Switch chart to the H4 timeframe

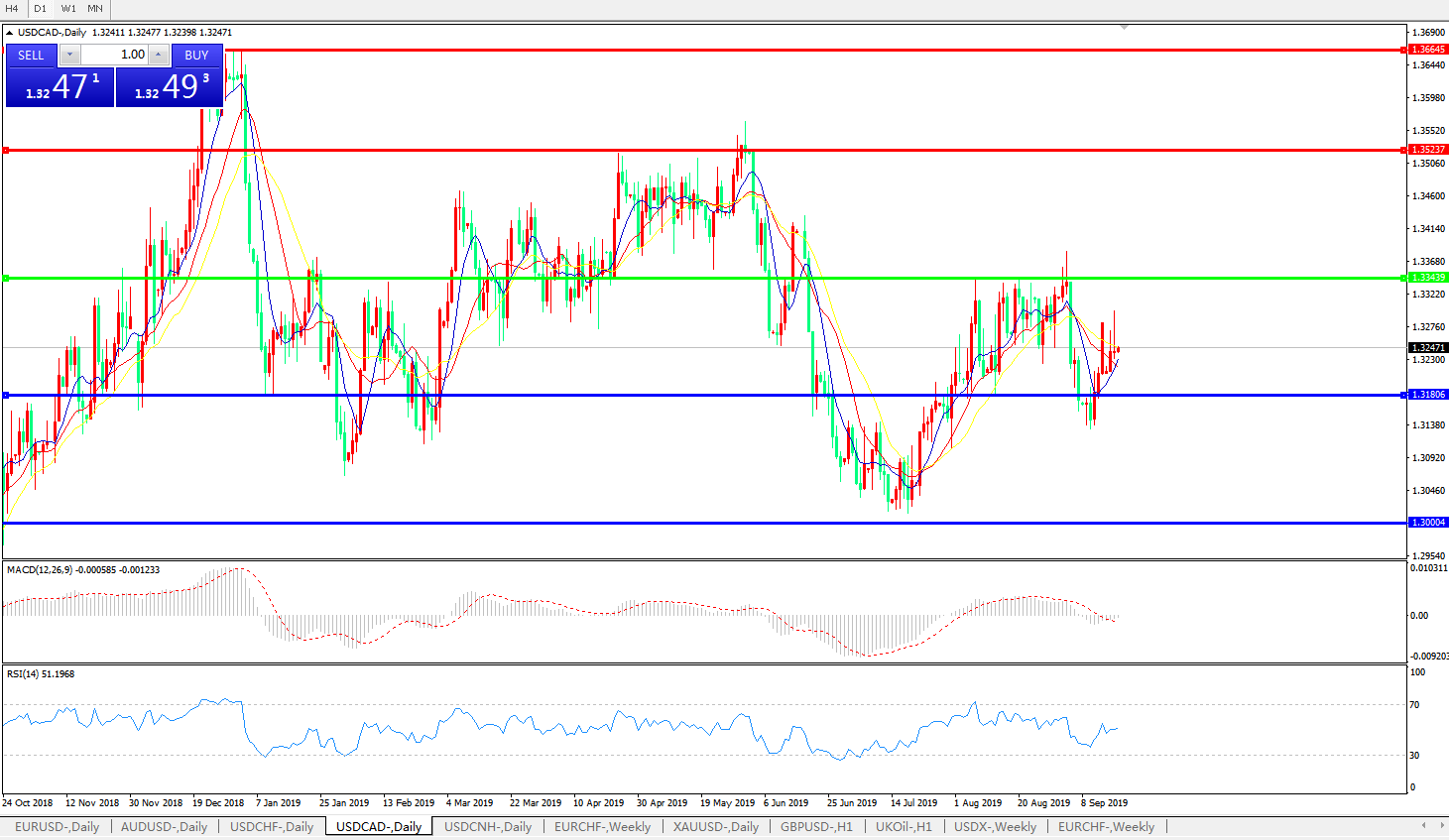click(12, 8)
